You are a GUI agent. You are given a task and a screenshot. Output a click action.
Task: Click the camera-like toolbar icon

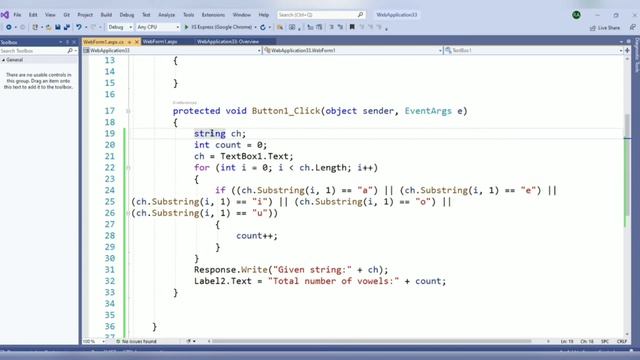(292, 27)
